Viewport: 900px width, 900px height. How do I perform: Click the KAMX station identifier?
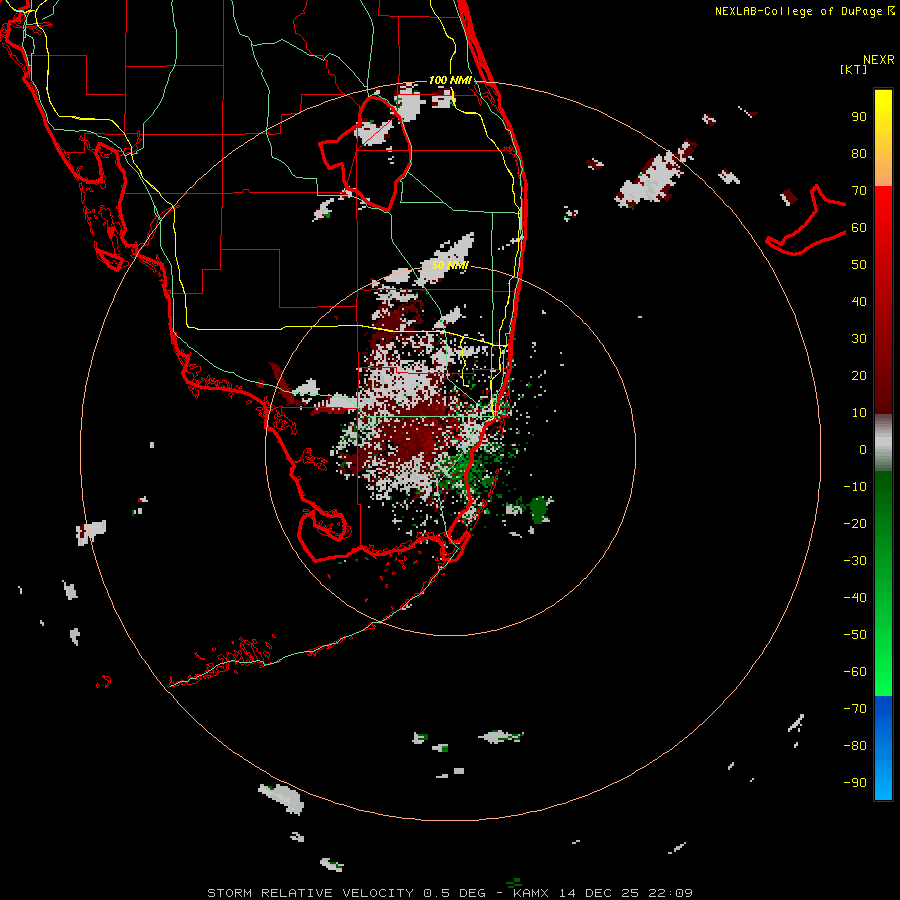tap(531, 893)
